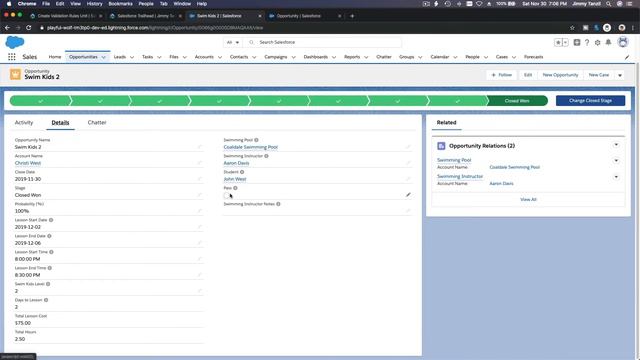640x360 pixels.
Task: Click the info icon next to Days to Lesson
Action: coord(46,300)
